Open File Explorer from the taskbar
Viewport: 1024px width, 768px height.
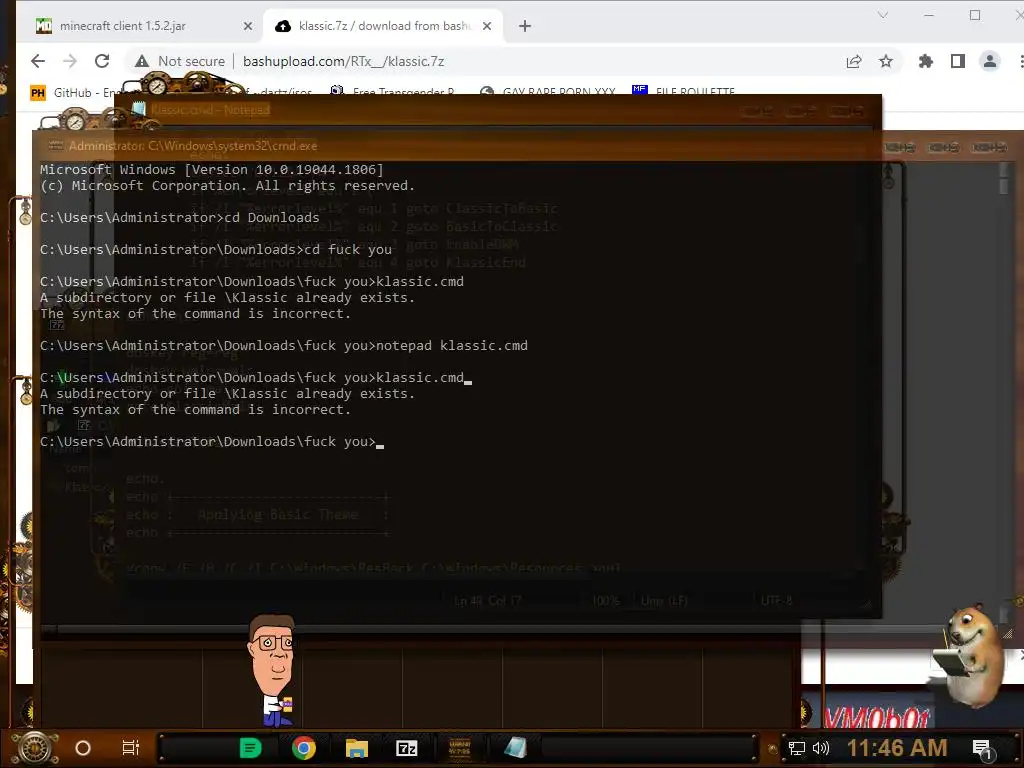[x=357, y=748]
